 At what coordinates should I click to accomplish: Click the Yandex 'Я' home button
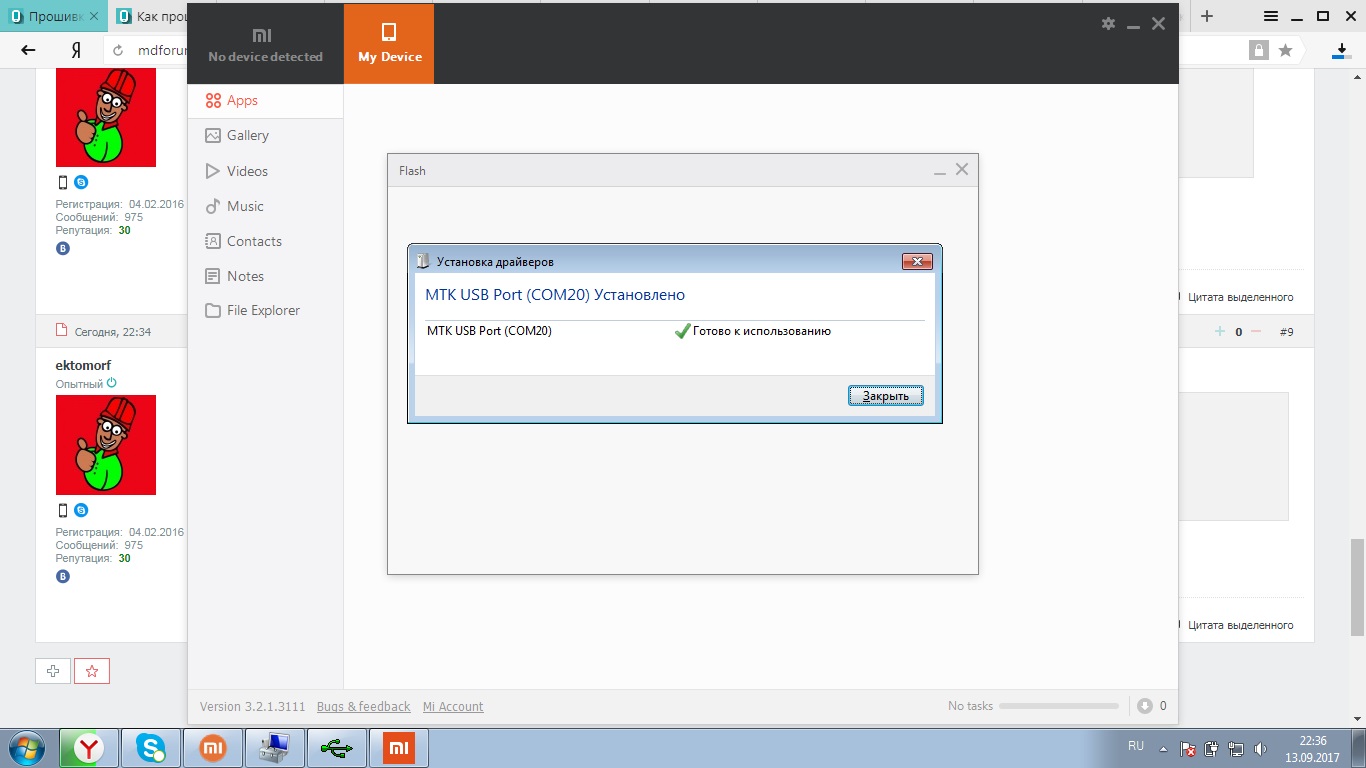click(x=76, y=50)
